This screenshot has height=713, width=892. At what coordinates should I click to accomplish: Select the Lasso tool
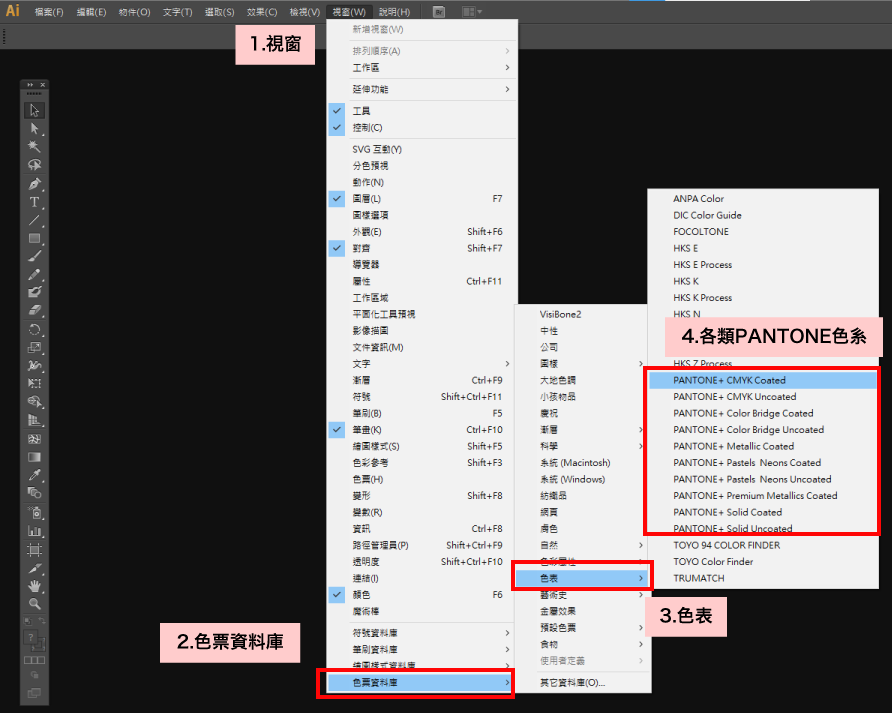point(34,165)
